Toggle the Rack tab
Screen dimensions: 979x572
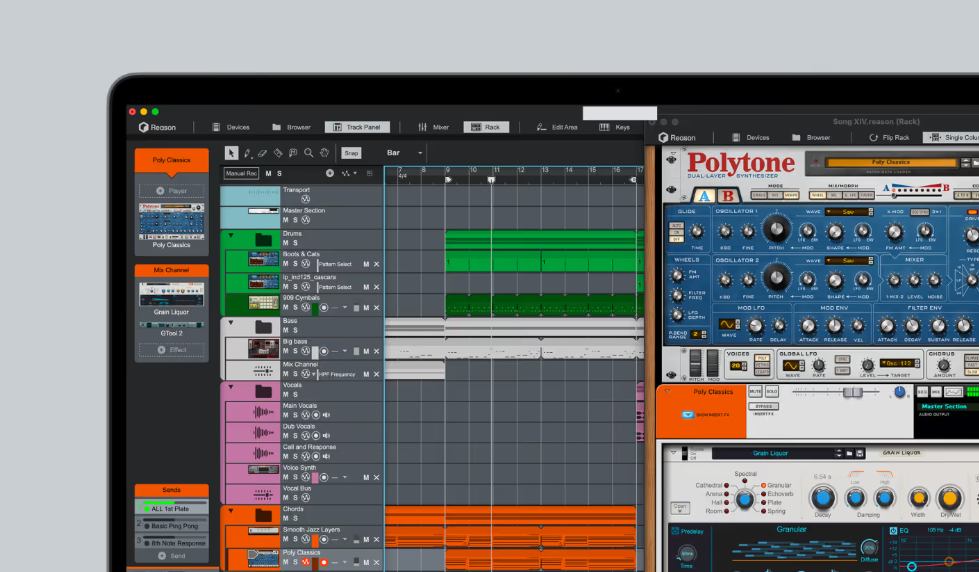[486, 127]
